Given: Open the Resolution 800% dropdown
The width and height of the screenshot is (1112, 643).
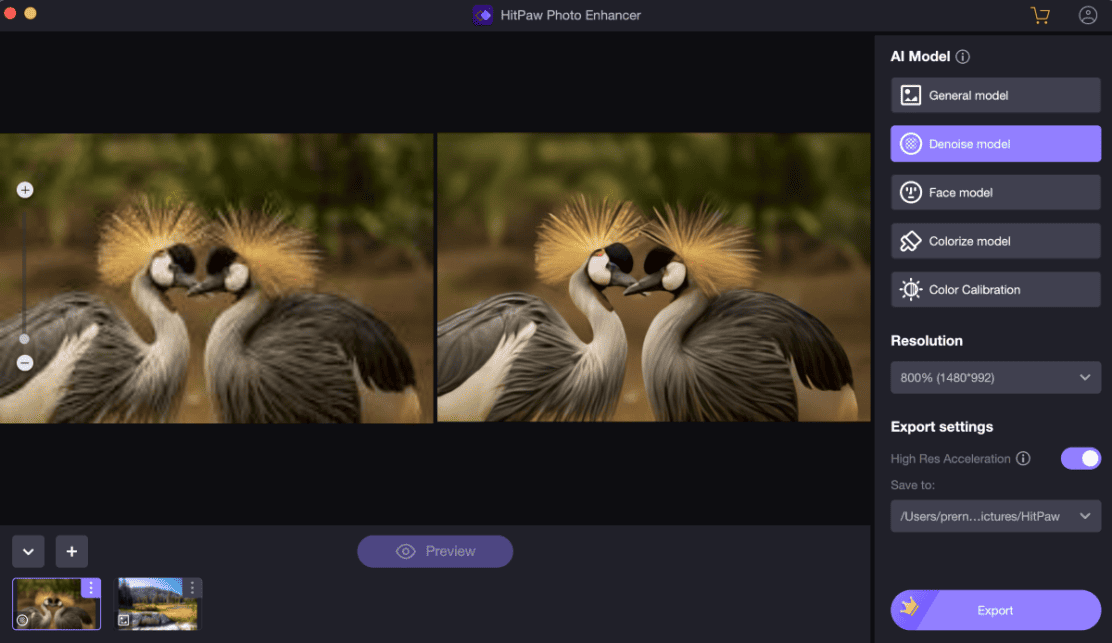Looking at the screenshot, I should tap(995, 377).
